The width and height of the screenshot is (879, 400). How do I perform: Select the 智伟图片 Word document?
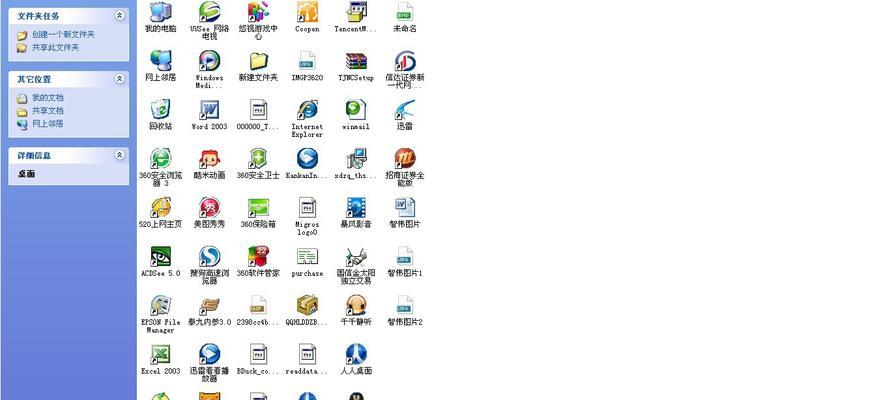click(405, 207)
